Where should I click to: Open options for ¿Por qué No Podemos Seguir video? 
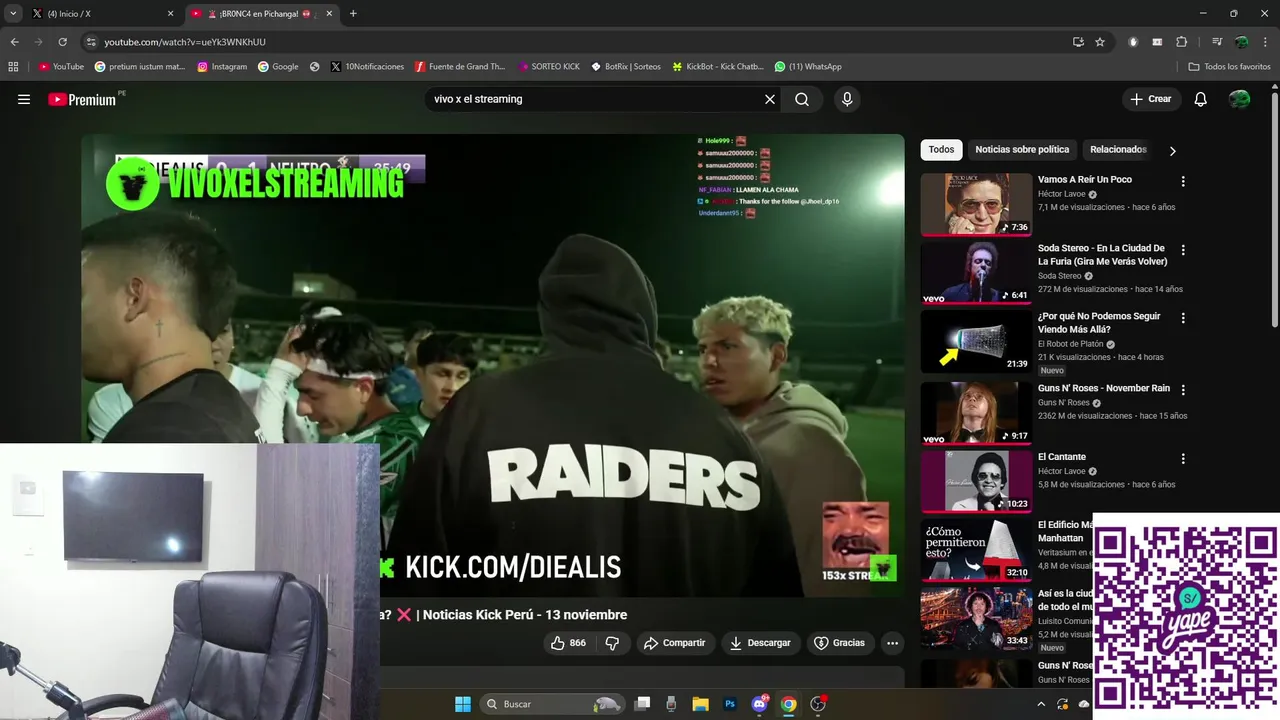point(1183,318)
